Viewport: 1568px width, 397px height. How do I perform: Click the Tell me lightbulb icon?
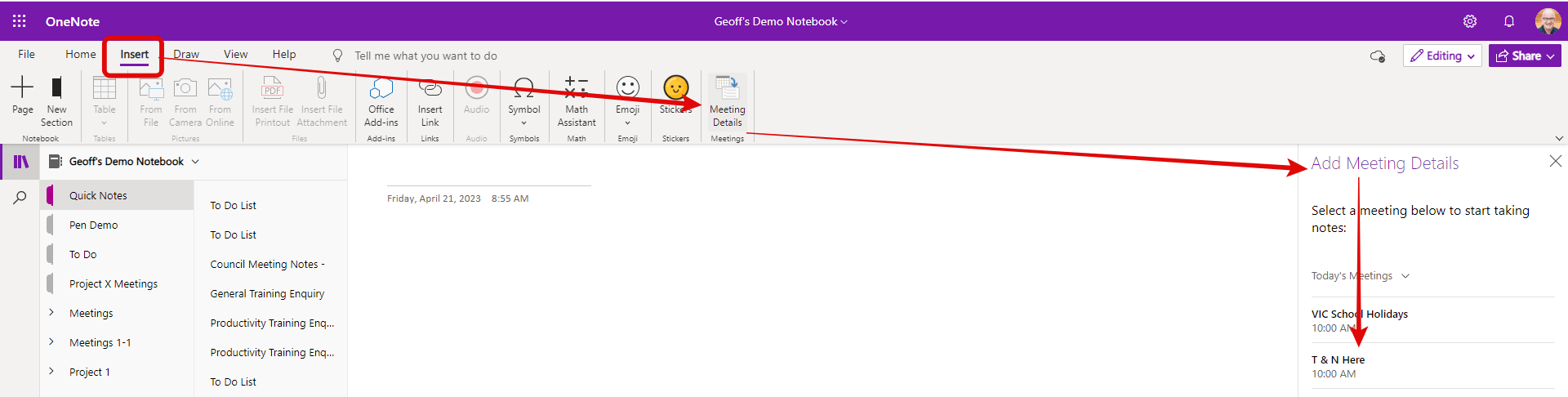tap(337, 56)
